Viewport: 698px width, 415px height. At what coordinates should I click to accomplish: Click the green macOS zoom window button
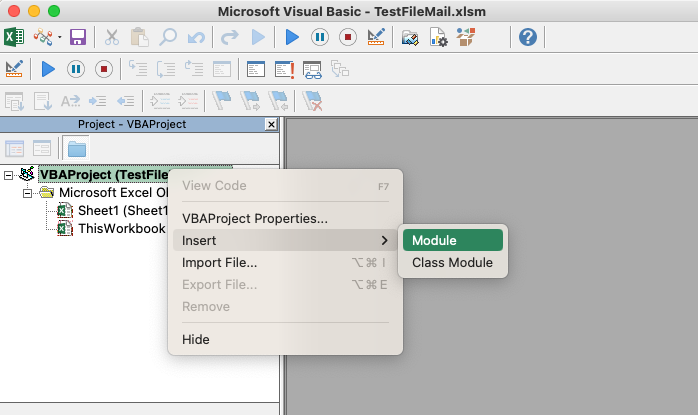pyautogui.click(x=54, y=11)
